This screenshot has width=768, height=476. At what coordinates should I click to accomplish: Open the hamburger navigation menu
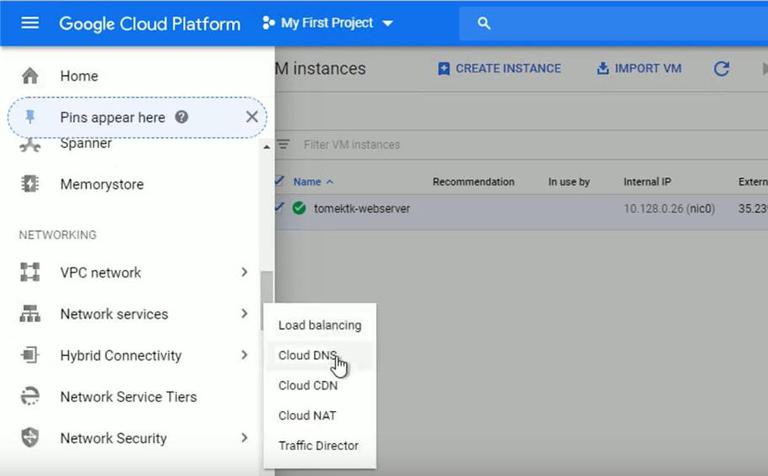30,23
